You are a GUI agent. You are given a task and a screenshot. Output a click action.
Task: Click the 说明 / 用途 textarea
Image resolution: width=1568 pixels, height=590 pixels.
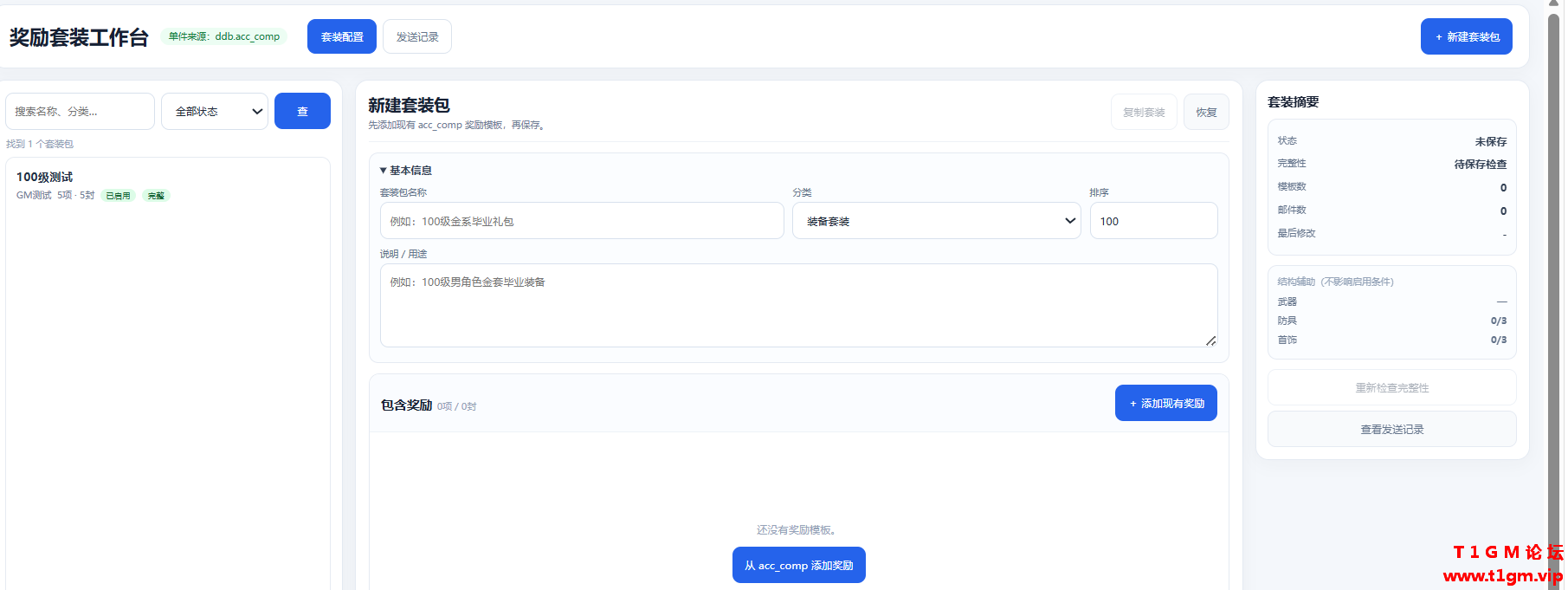click(798, 305)
